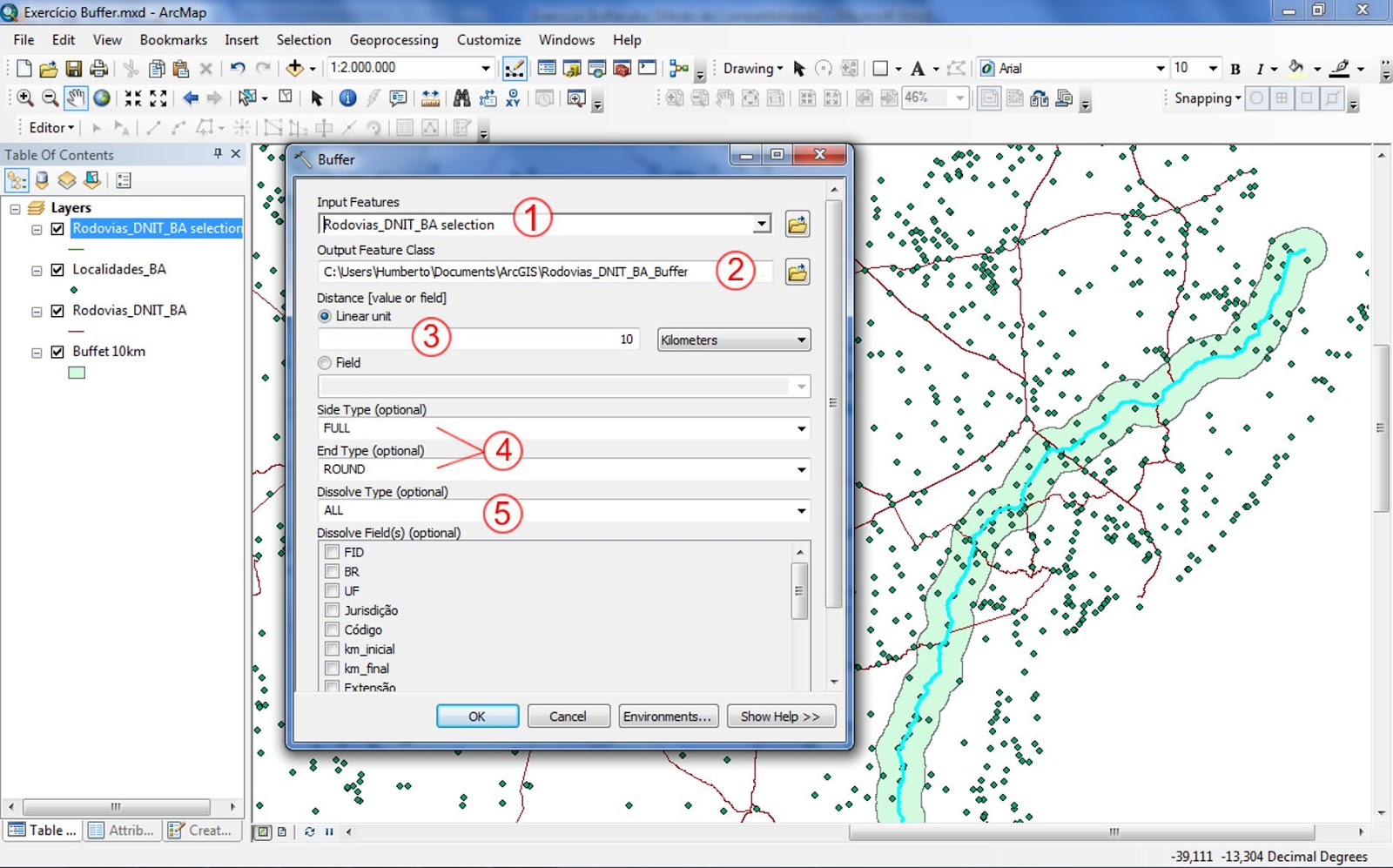Viewport: 1393px width, 868px height.
Task: Open the Environments settings dialog
Action: click(667, 716)
